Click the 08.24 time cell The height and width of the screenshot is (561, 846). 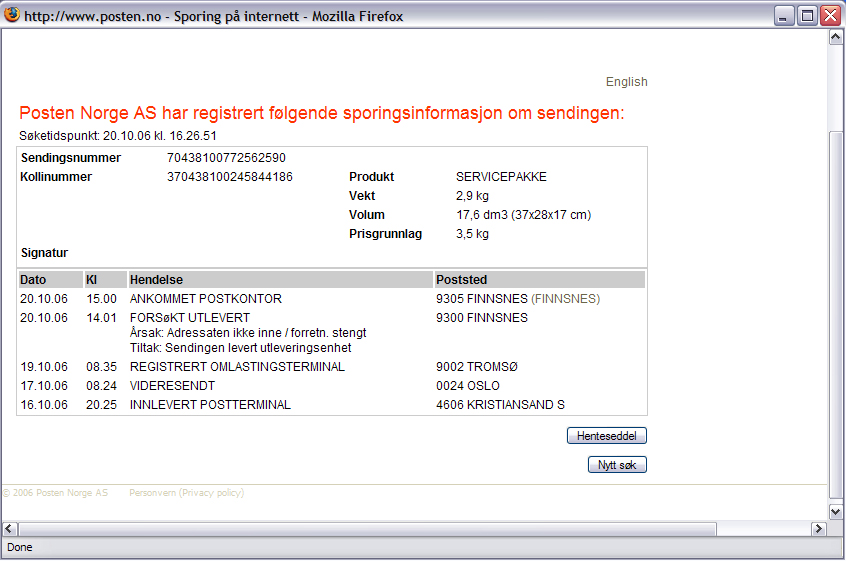click(101, 386)
